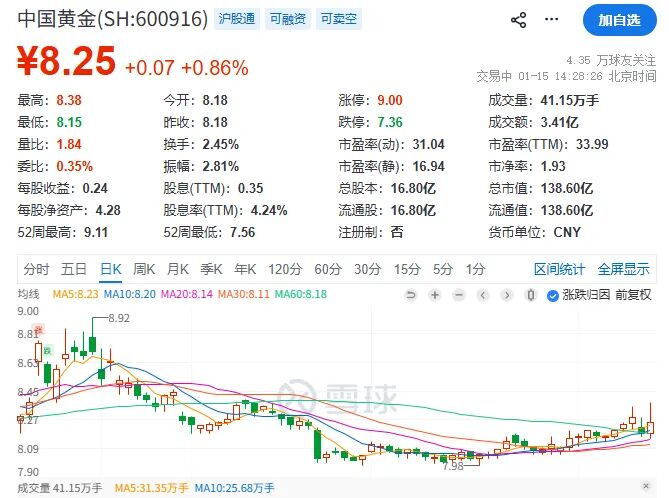
Task: Click the 货币单位 CNY value
Action: [567, 232]
